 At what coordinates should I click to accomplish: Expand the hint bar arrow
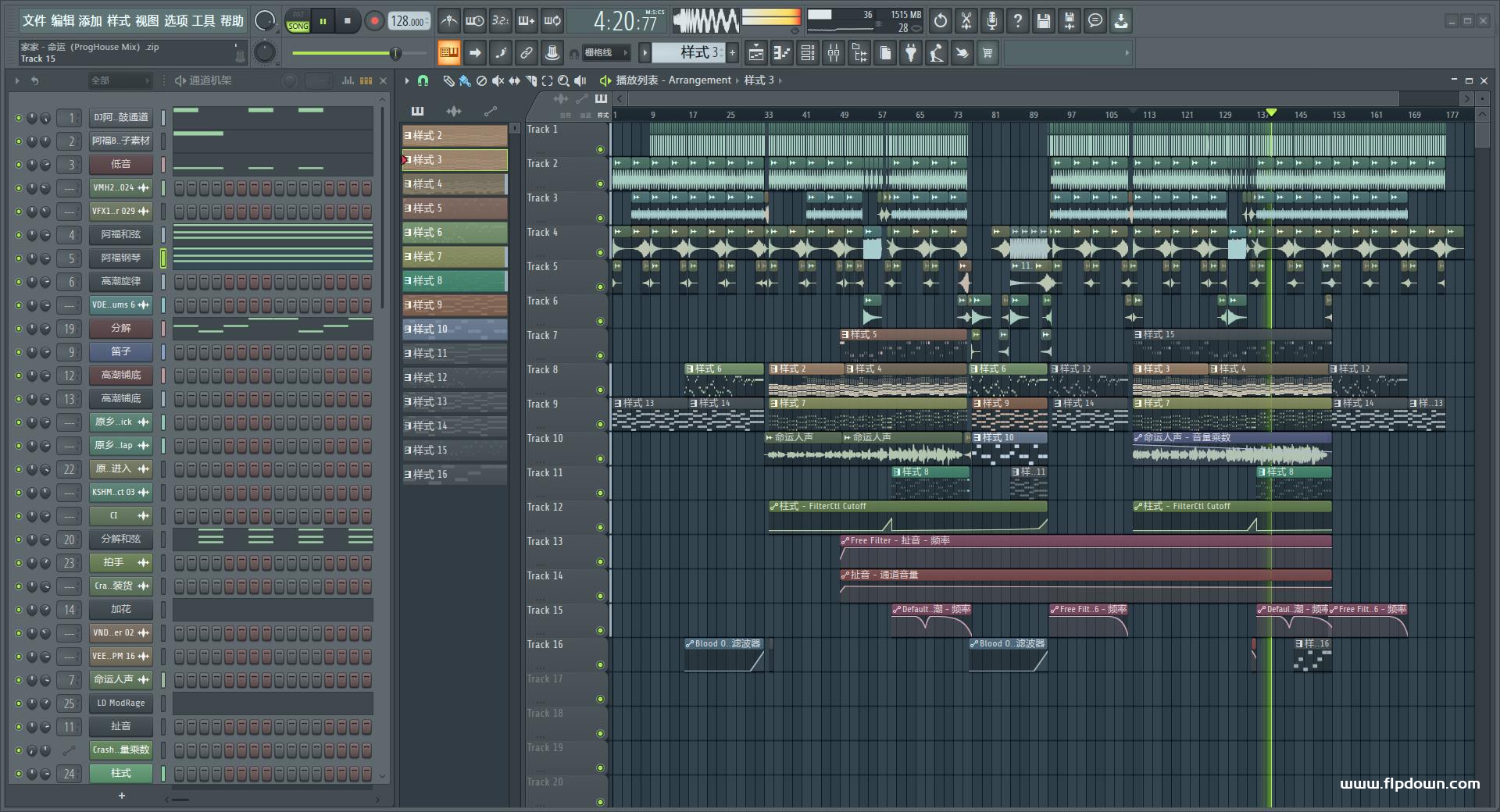click(x=1127, y=53)
